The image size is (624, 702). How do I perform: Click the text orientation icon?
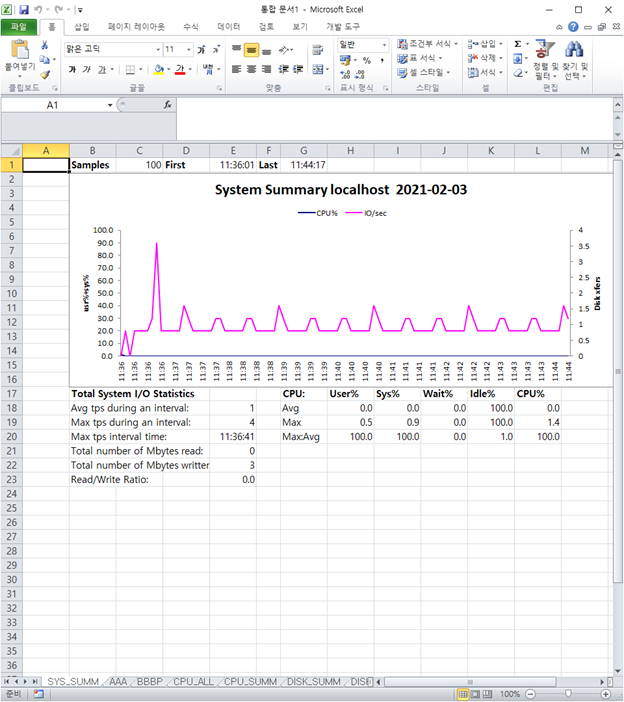tap(284, 50)
